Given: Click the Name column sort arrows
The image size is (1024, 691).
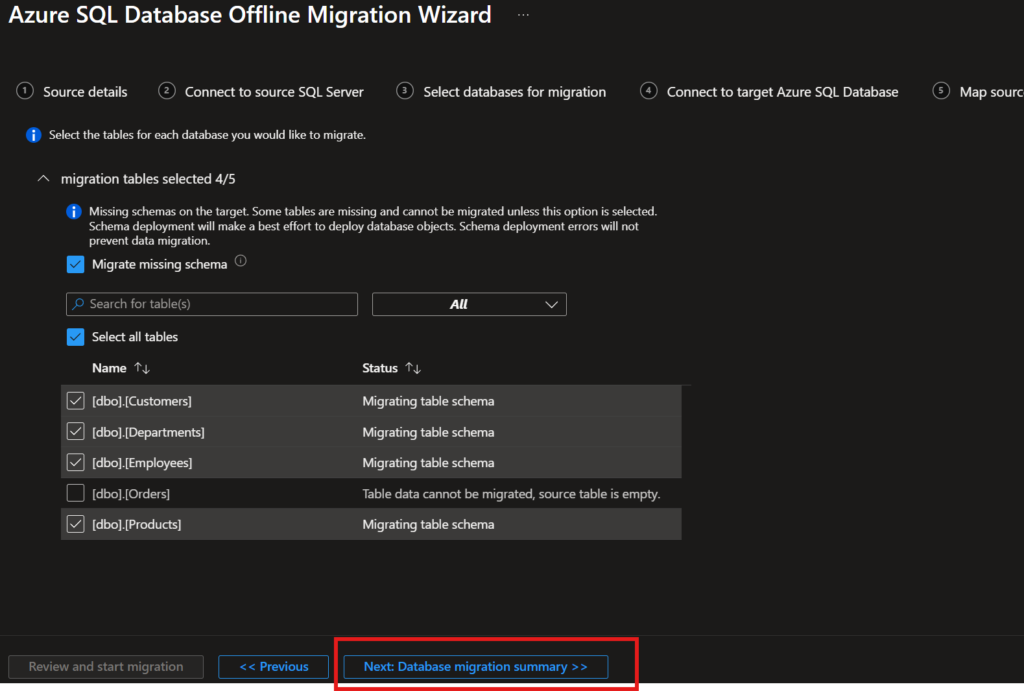Looking at the screenshot, I should point(142,369).
